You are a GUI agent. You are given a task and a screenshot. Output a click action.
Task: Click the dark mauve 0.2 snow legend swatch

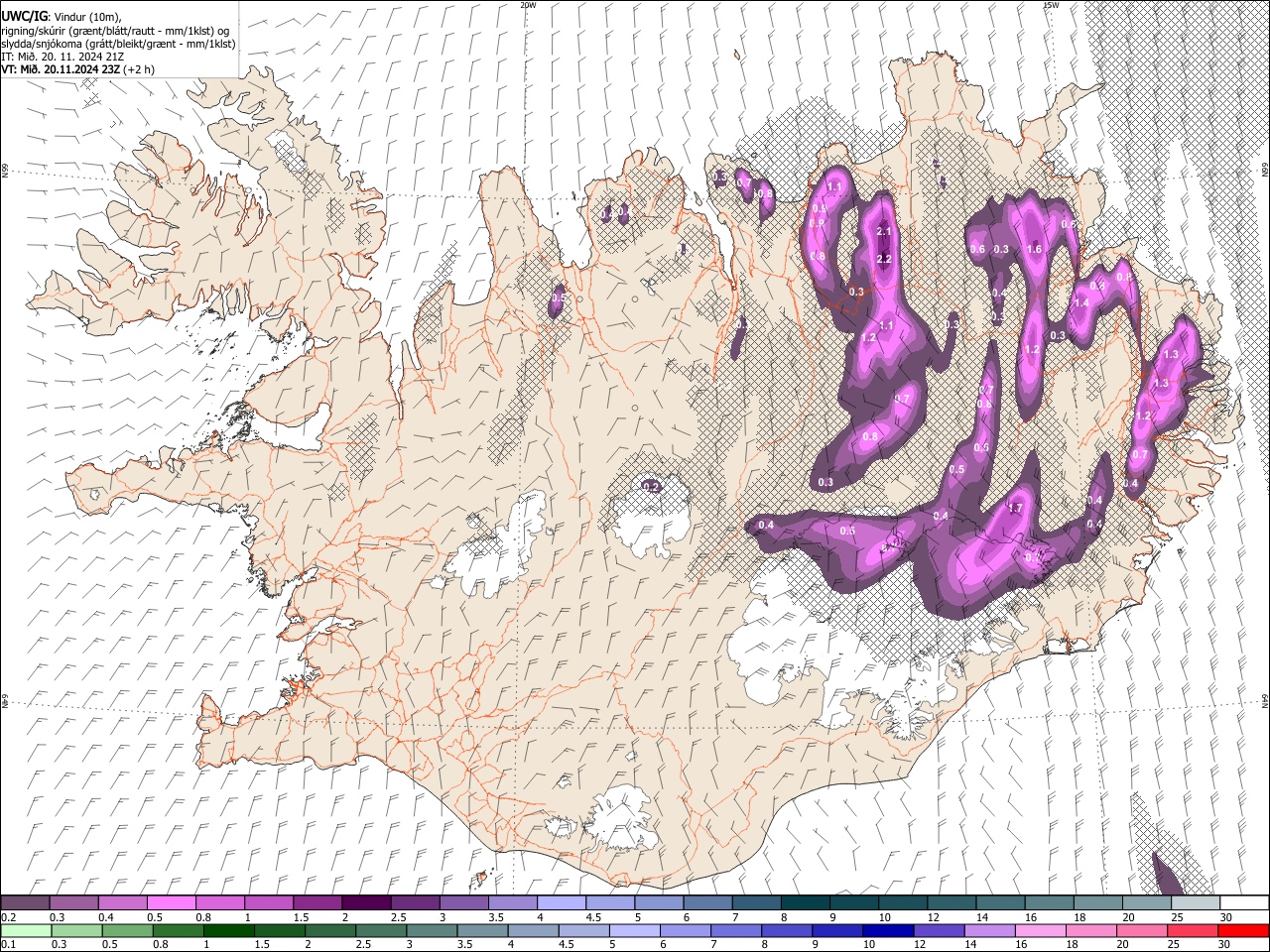tap(26, 903)
